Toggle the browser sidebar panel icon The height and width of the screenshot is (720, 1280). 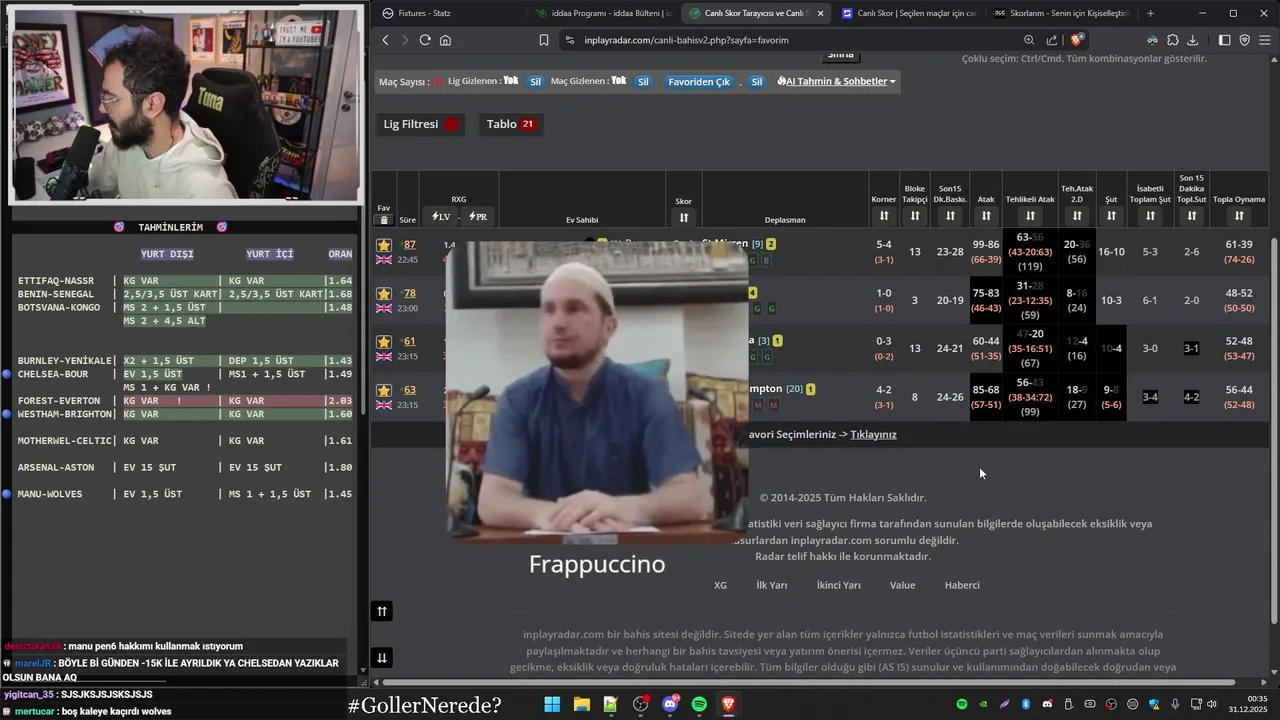1225,40
